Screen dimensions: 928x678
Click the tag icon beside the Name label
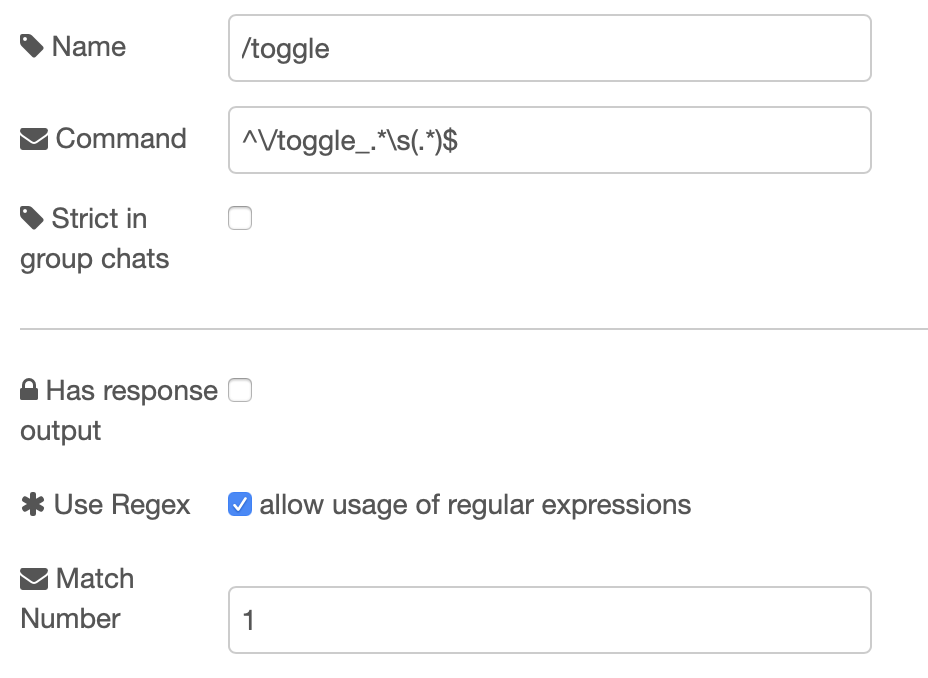click(x=31, y=44)
